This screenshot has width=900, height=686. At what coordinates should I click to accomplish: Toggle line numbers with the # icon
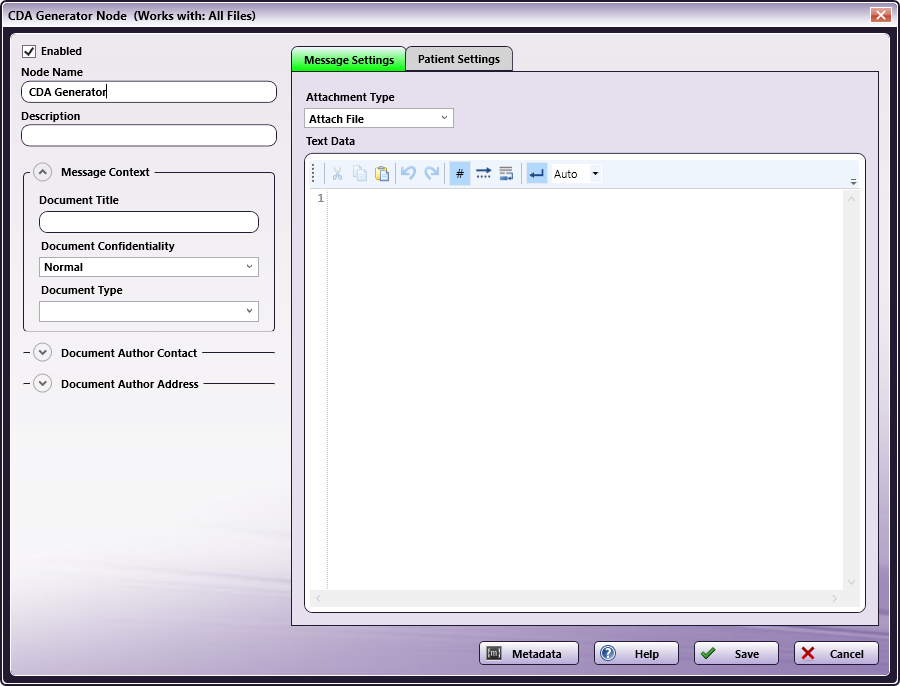[x=460, y=174]
